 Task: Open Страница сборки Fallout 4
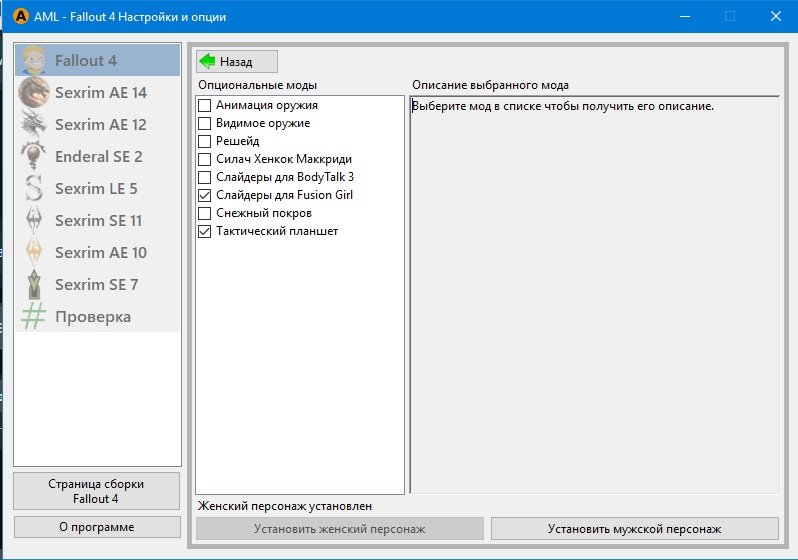click(x=97, y=491)
